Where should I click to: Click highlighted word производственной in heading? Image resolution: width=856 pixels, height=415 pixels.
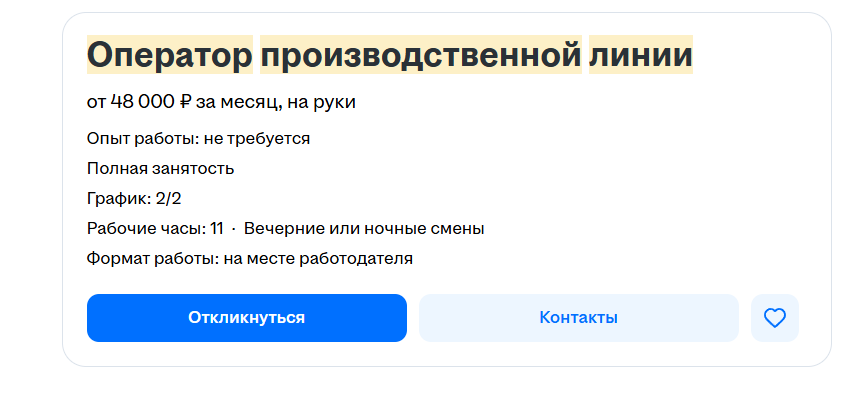(x=421, y=55)
